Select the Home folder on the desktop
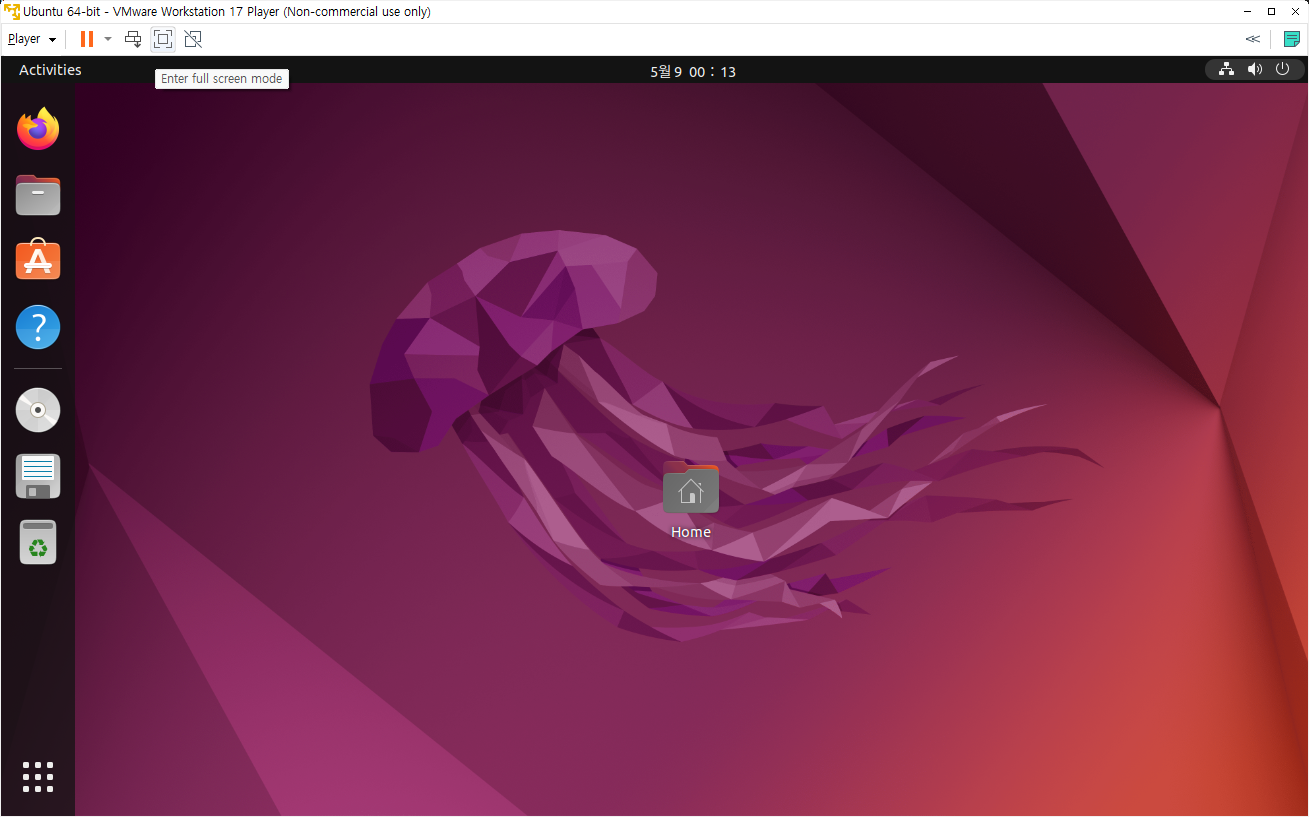Screen dimensions: 1309x817 click(x=691, y=488)
